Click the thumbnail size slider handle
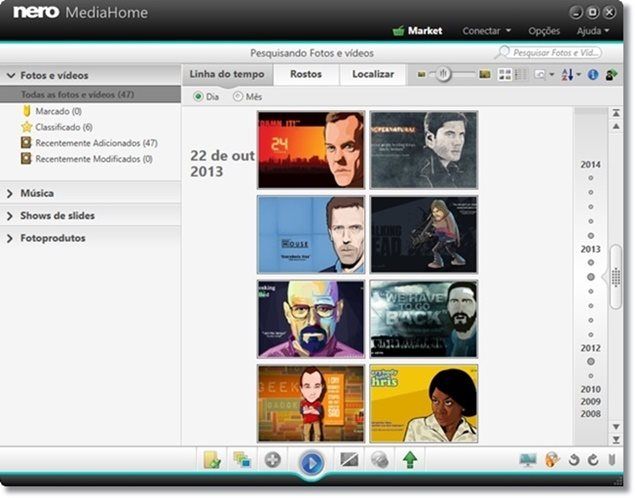Screen dimensions: 635x498 coord(443,74)
